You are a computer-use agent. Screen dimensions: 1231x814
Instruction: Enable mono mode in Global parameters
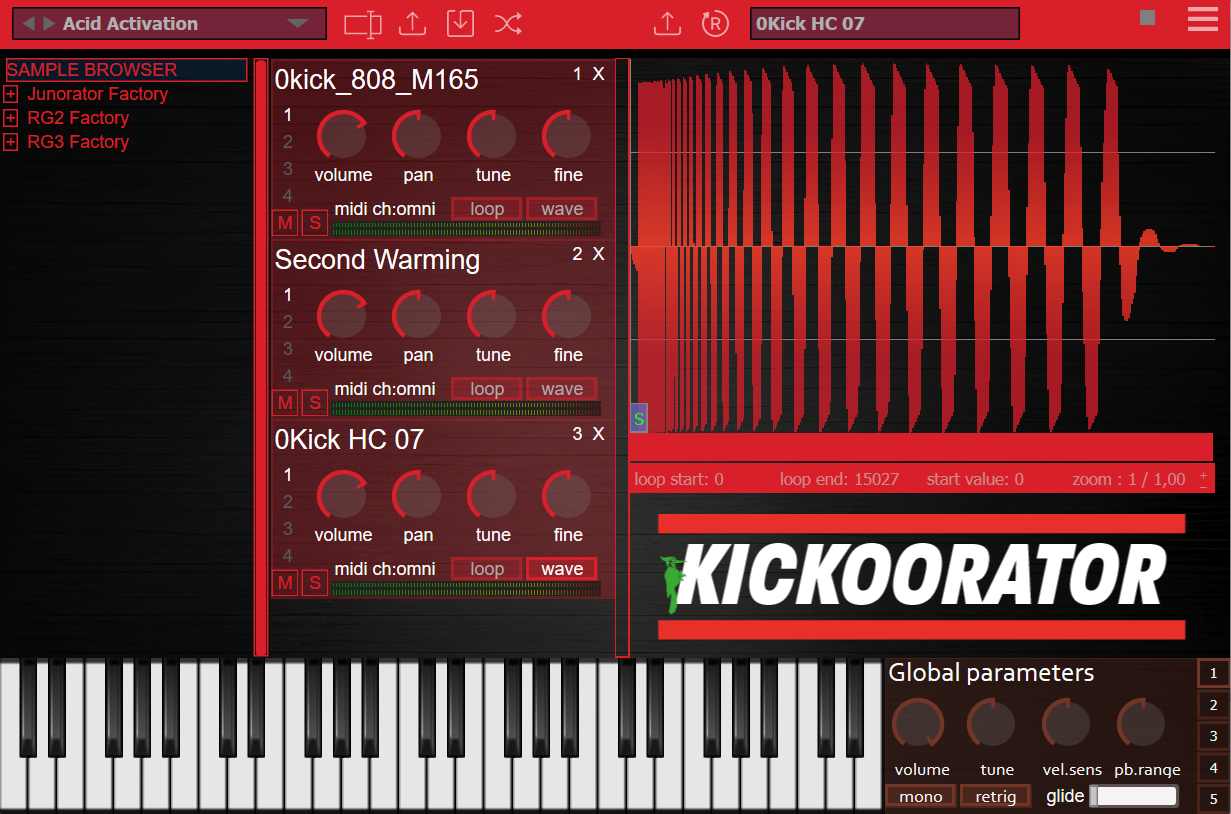pos(919,796)
